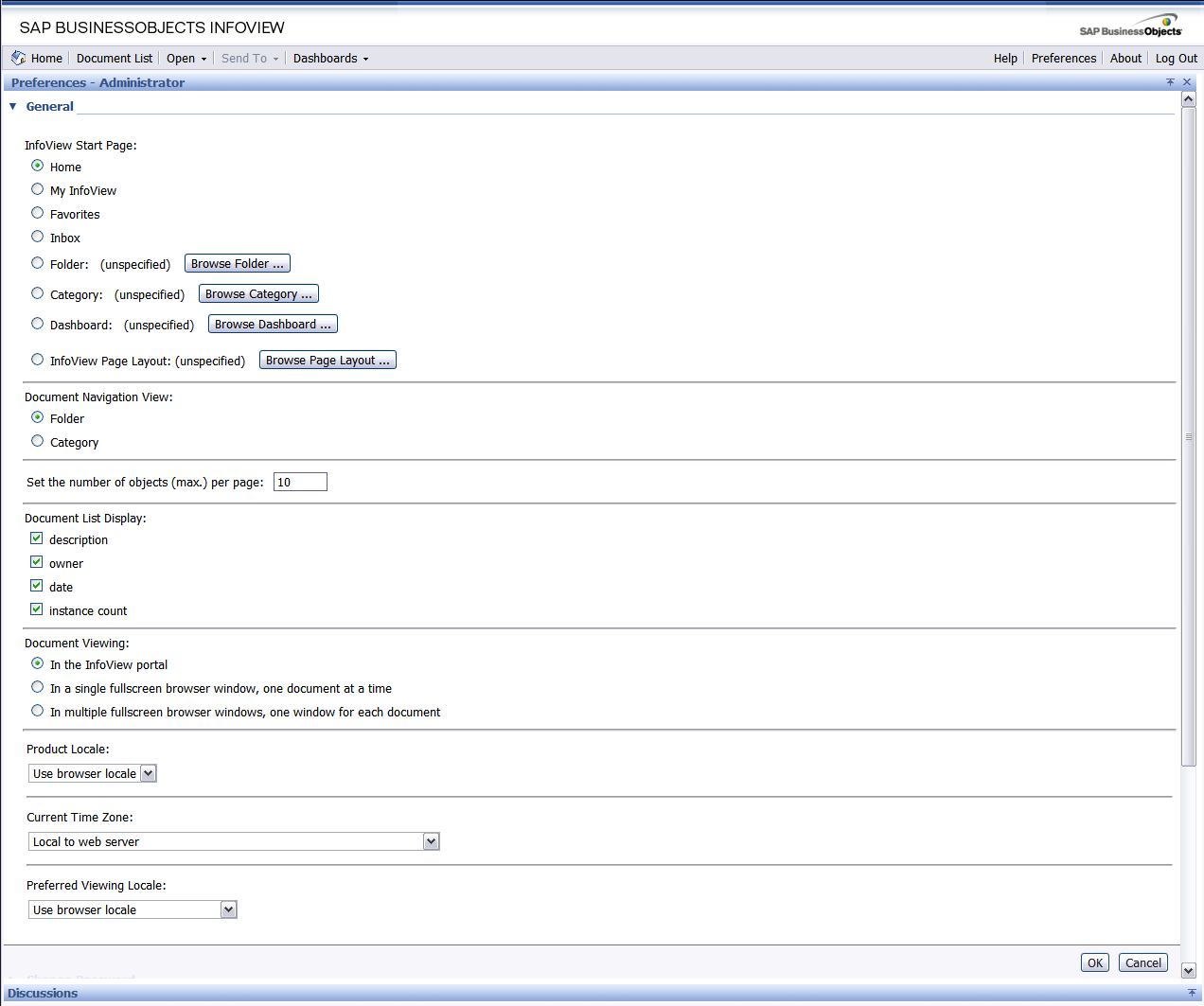The image size is (1204, 1006).
Task: Click the About link
Action: 1126,59
